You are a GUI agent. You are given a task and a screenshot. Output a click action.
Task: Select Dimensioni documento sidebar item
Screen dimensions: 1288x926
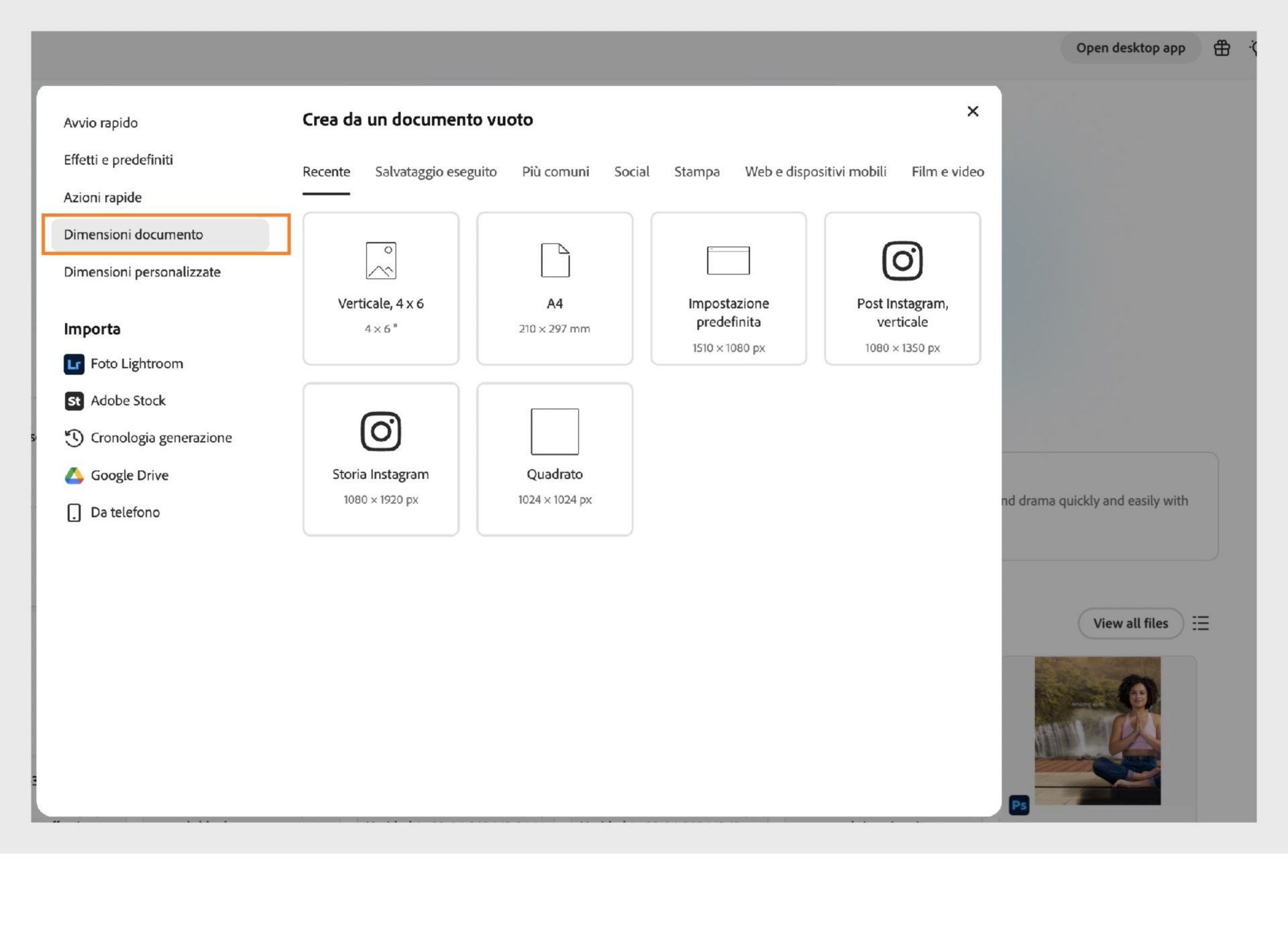pos(160,235)
